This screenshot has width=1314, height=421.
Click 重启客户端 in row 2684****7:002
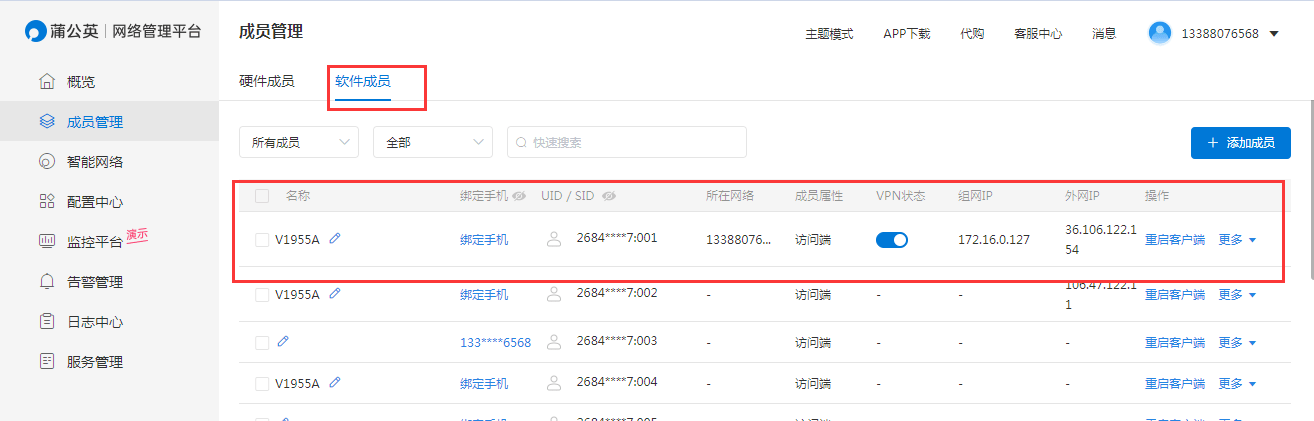point(1175,295)
